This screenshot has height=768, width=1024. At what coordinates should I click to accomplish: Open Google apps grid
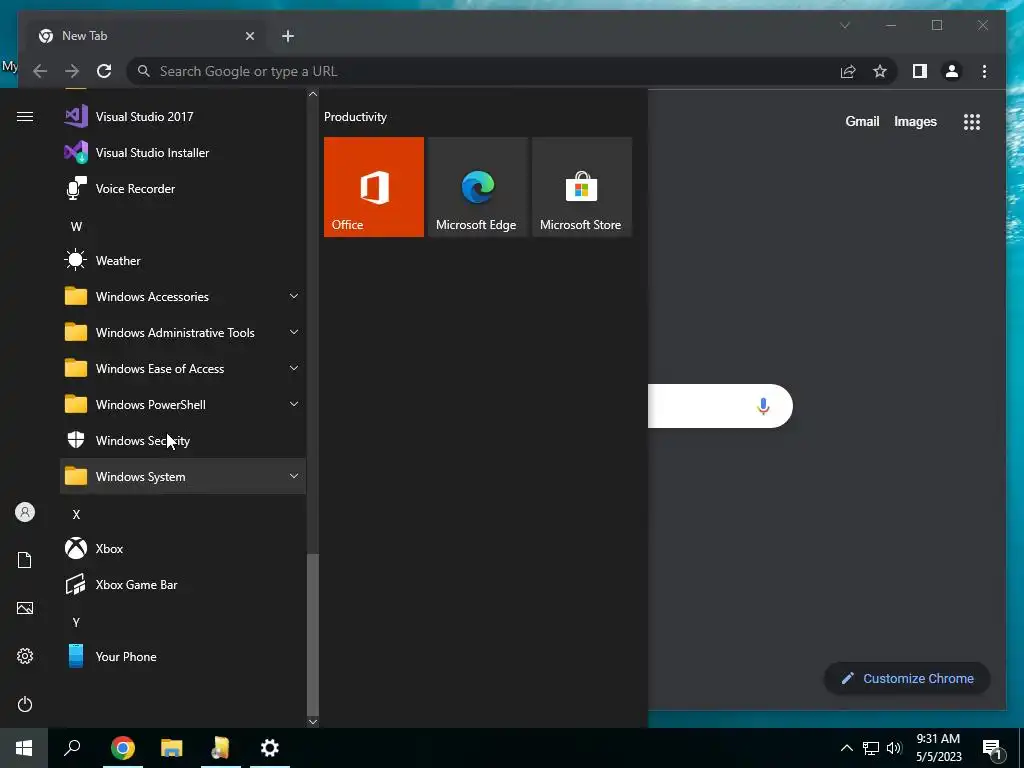[972, 122]
